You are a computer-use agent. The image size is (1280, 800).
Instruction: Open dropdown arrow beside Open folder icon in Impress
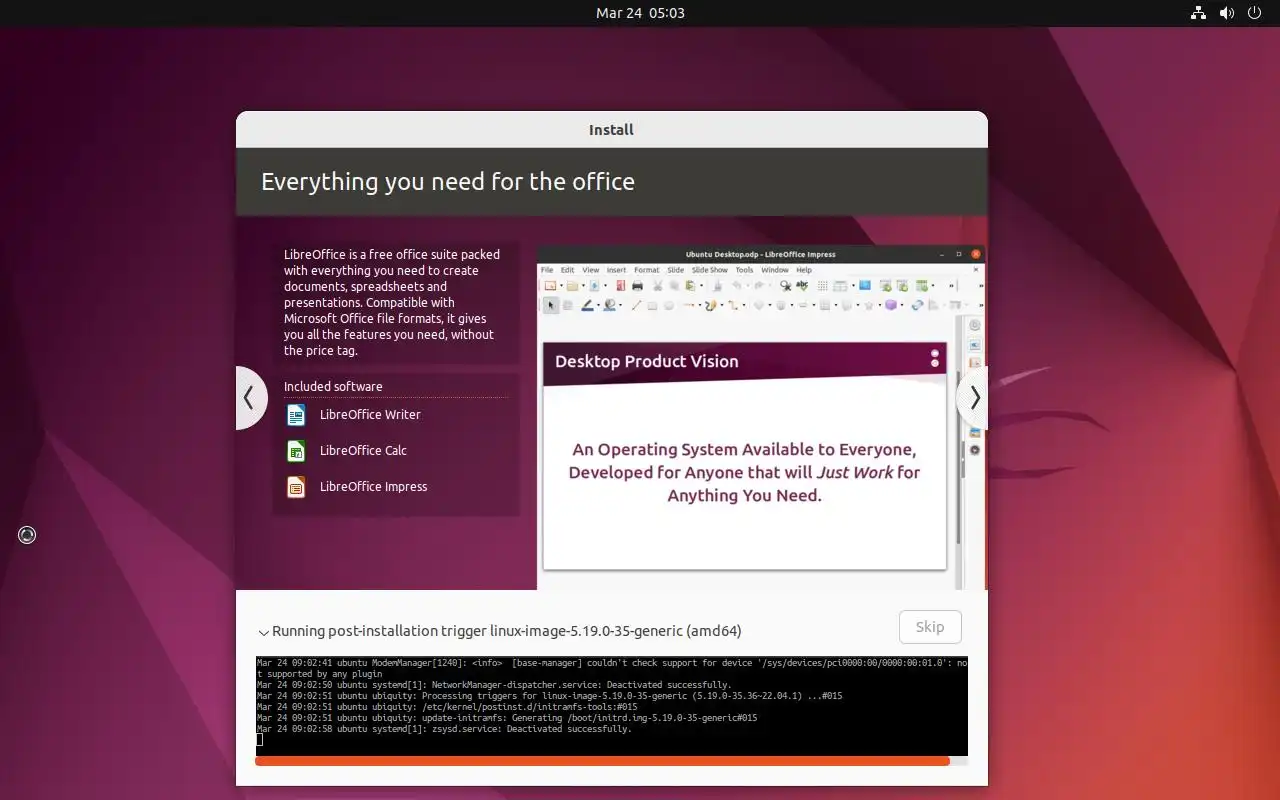coord(583,285)
